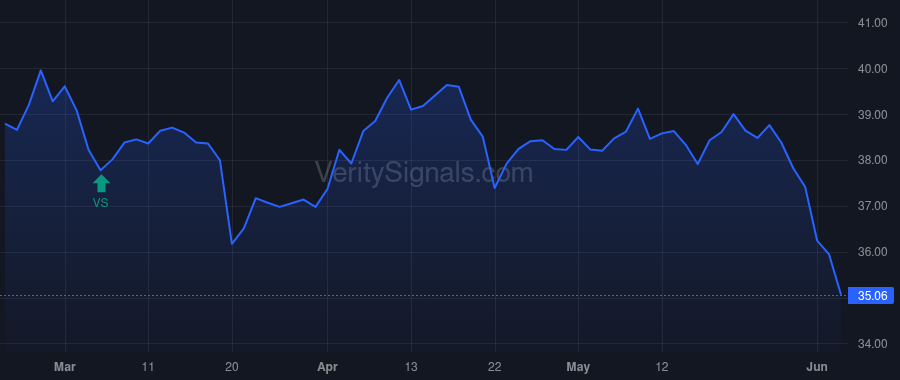Click the 12 date axis label

point(662,367)
